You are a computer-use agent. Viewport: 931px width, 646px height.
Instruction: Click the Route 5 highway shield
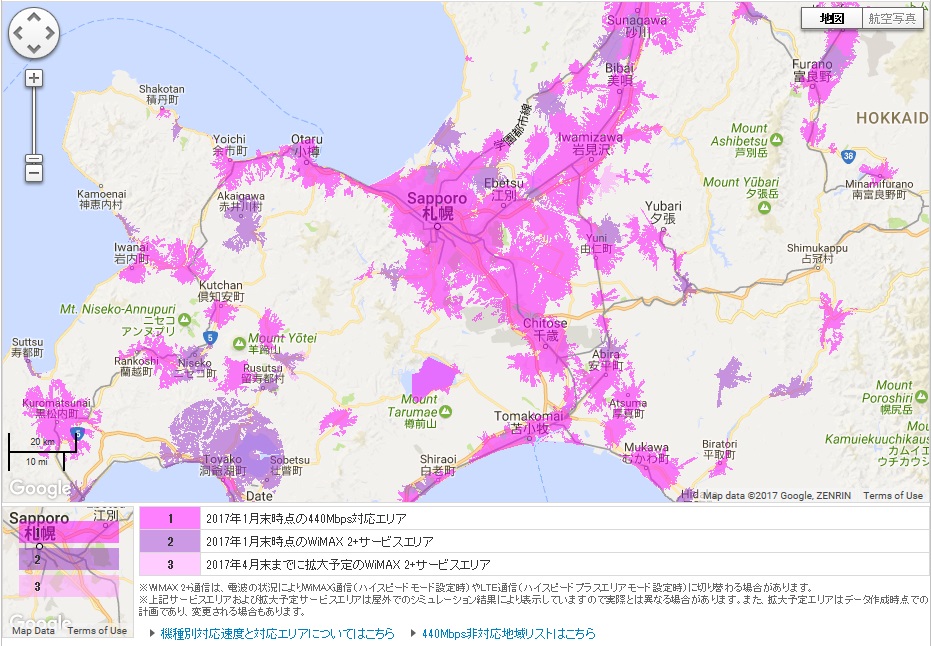tap(209, 337)
